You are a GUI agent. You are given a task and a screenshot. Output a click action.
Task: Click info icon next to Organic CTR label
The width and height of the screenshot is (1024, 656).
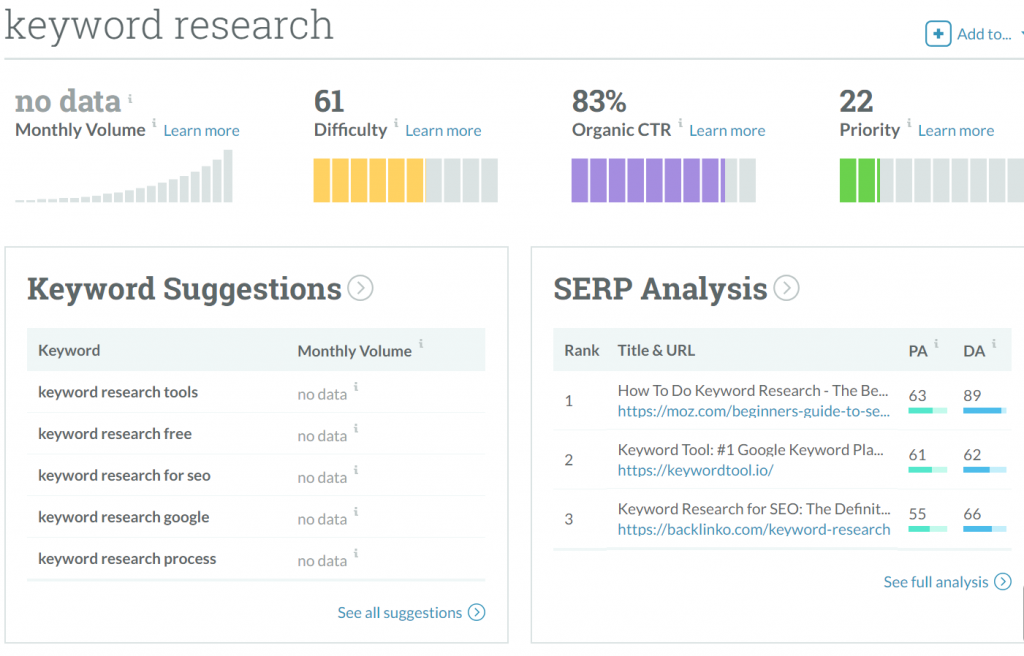click(x=680, y=124)
